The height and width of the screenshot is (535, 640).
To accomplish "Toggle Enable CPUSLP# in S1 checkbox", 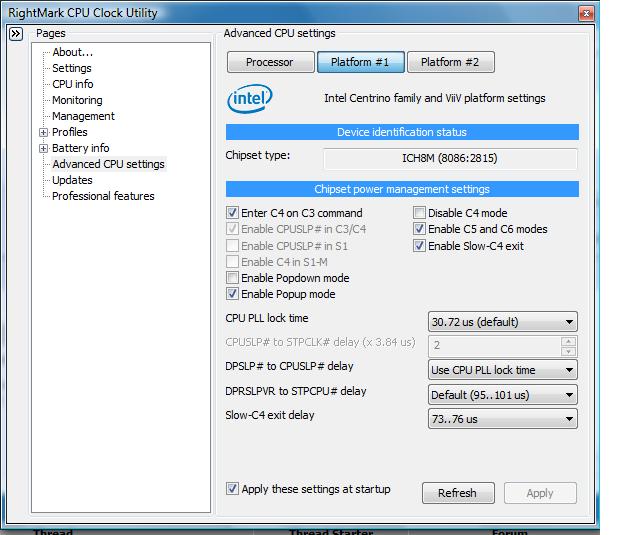I will tap(232, 246).
